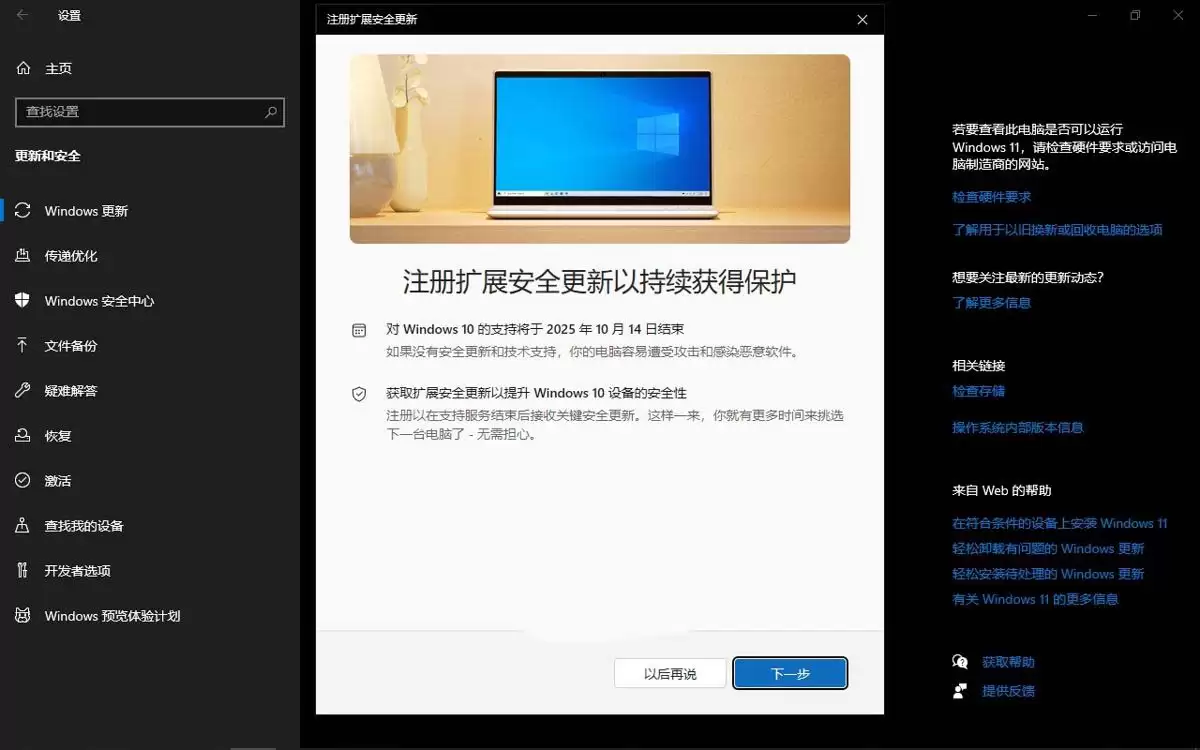Open 查找我的设备 in sidebar
1200x750 pixels.
pyautogui.click(x=150, y=526)
